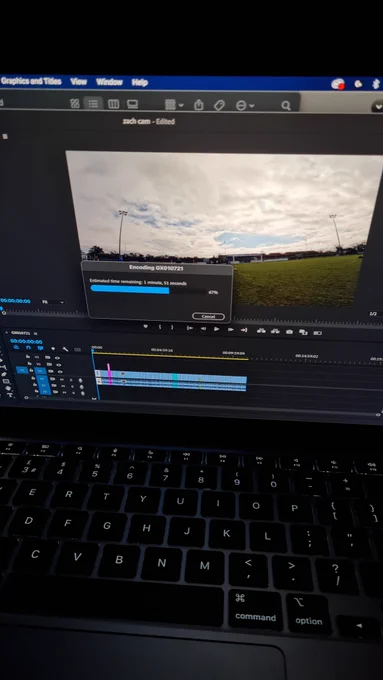Image resolution: width=383 pixels, height=680 pixels.
Task: Step forward one frame
Action: click(231, 329)
